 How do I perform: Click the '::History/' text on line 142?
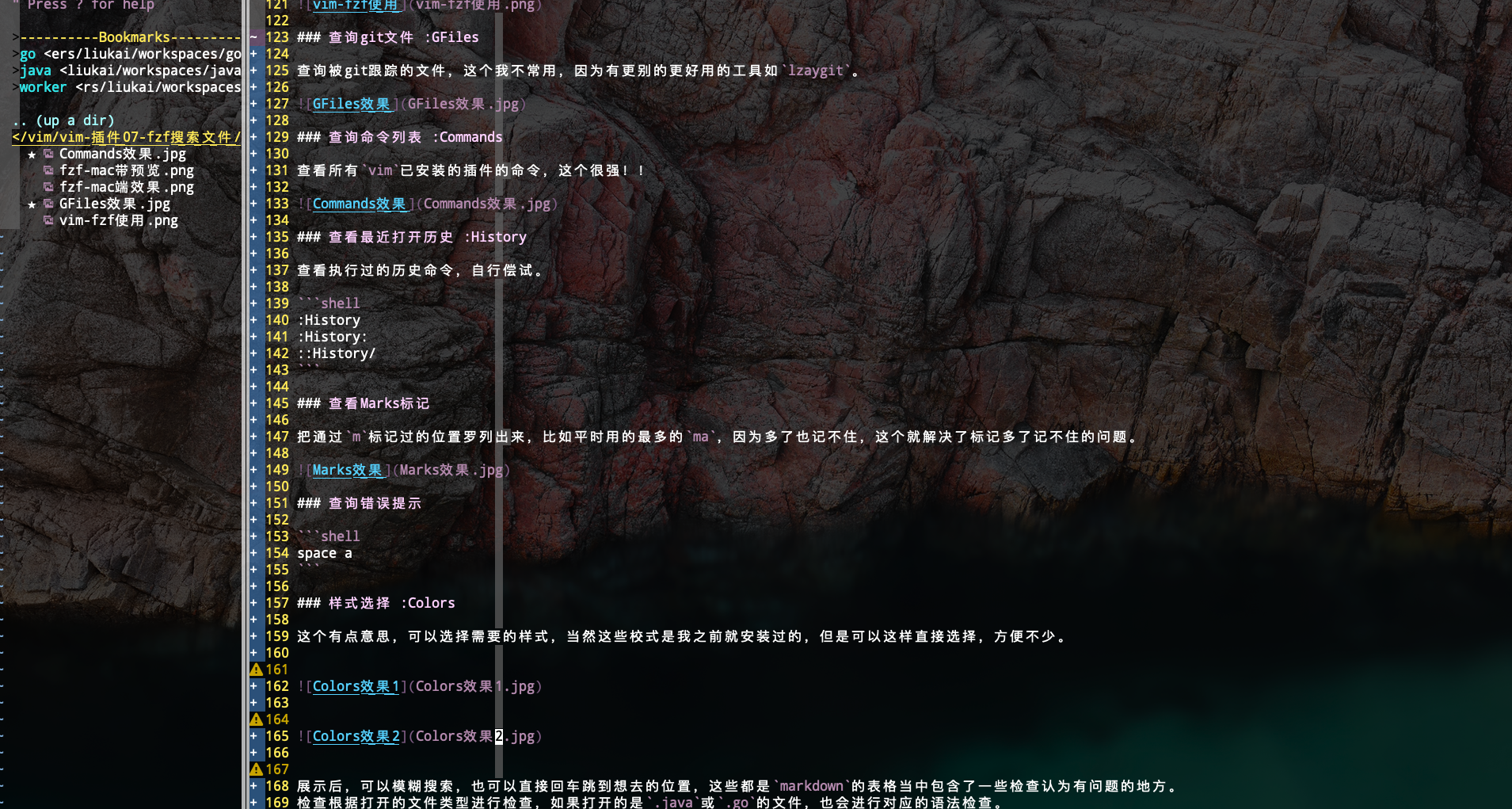point(337,353)
